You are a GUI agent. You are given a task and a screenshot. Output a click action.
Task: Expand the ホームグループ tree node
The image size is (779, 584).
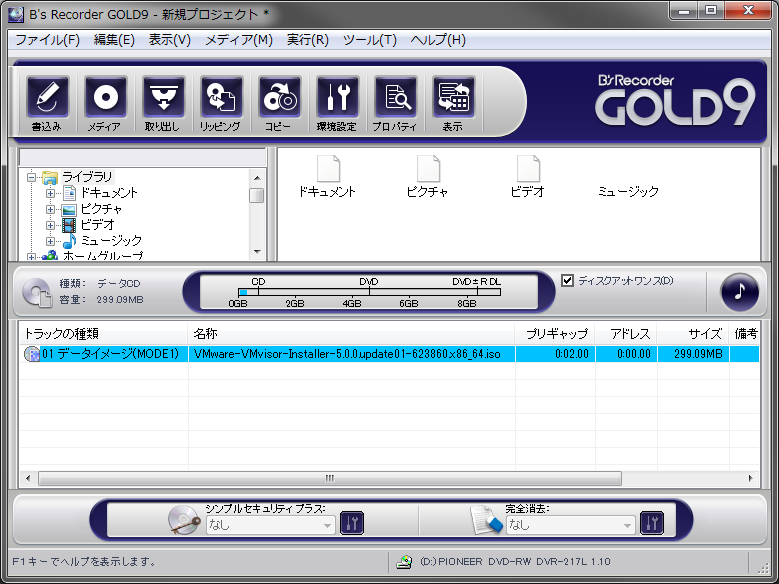point(31,257)
